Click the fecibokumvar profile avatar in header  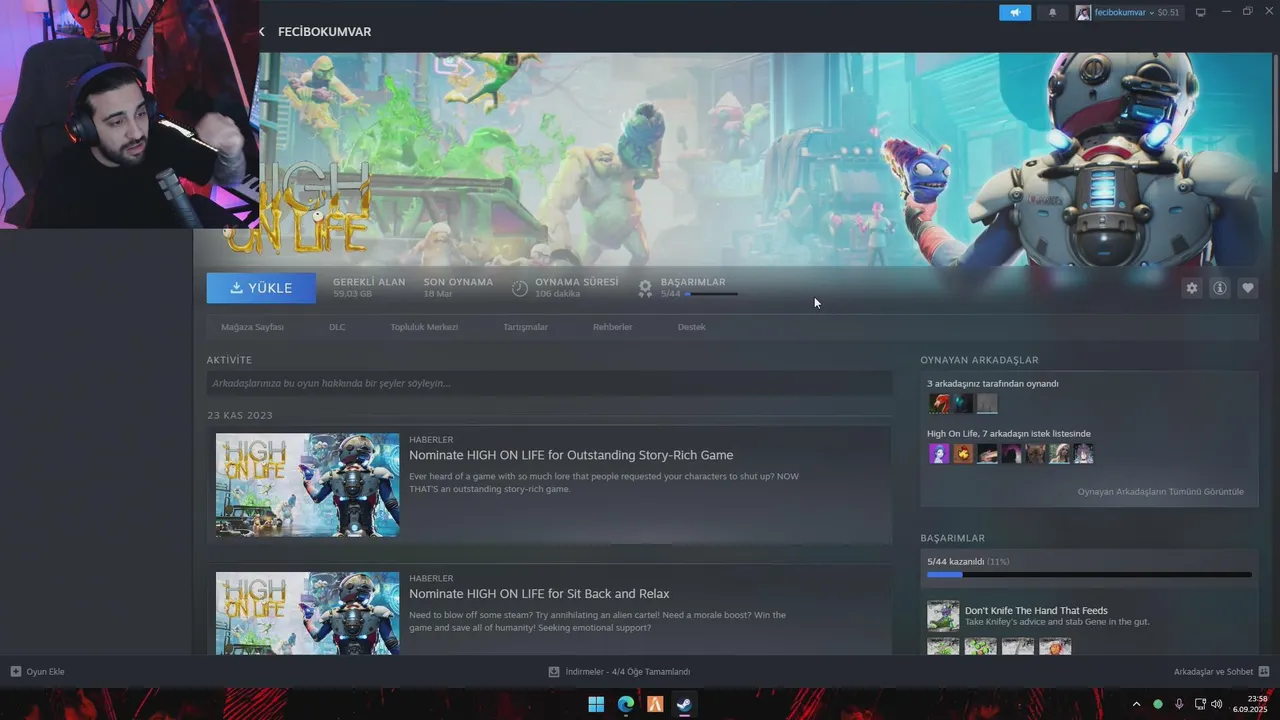click(1083, 13)
